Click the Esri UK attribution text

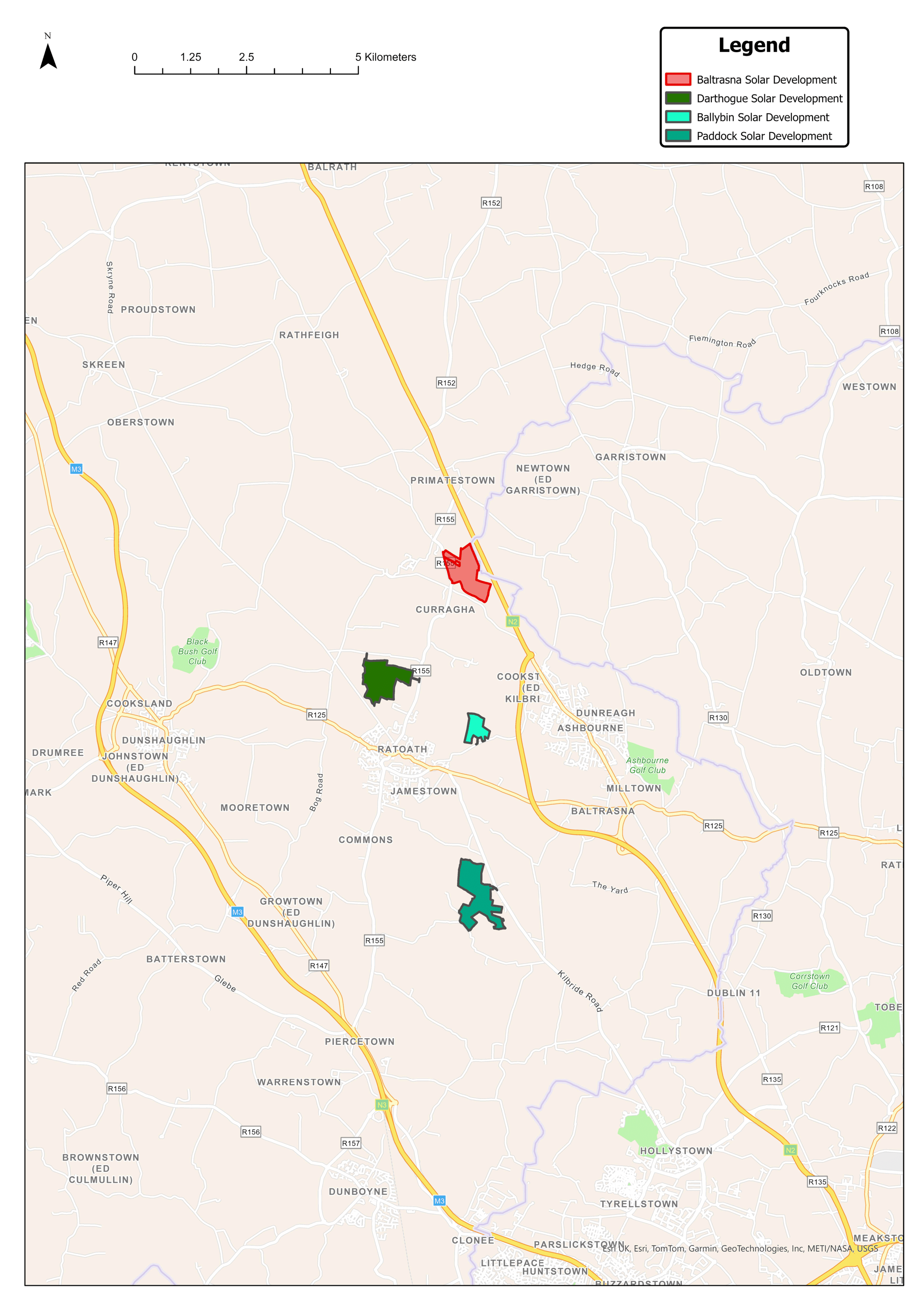tap(740, 1249)
